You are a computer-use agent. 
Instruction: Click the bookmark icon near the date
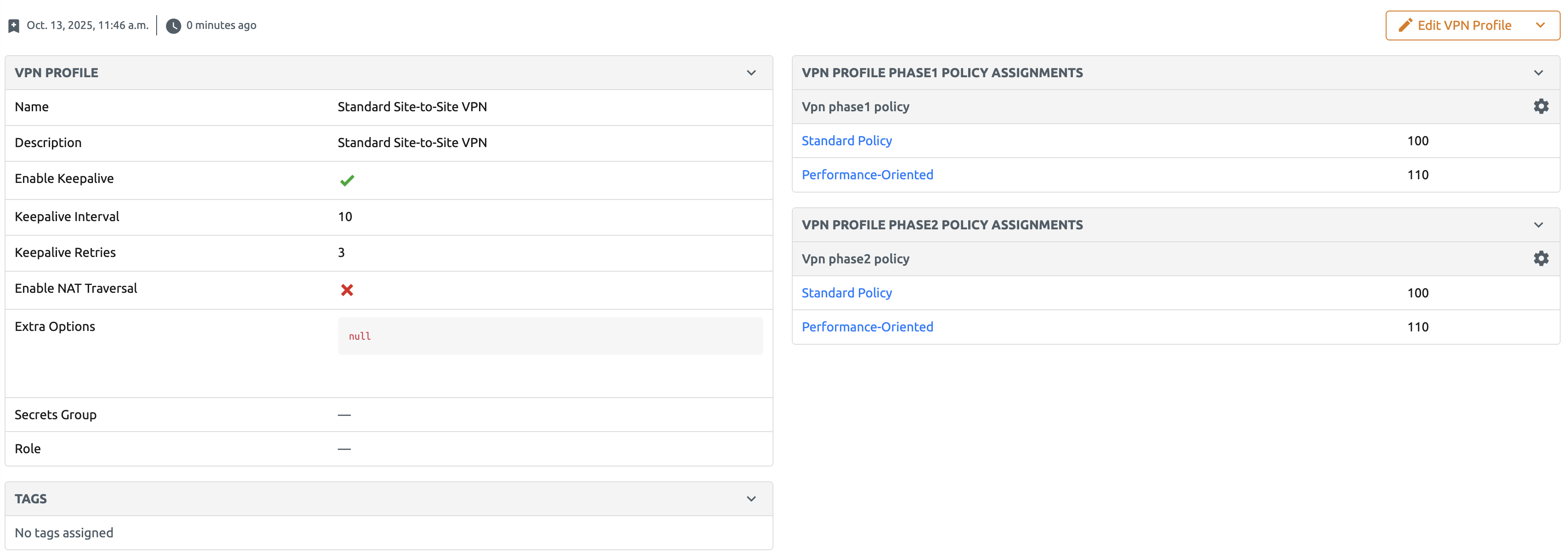(x=13, y=25)
